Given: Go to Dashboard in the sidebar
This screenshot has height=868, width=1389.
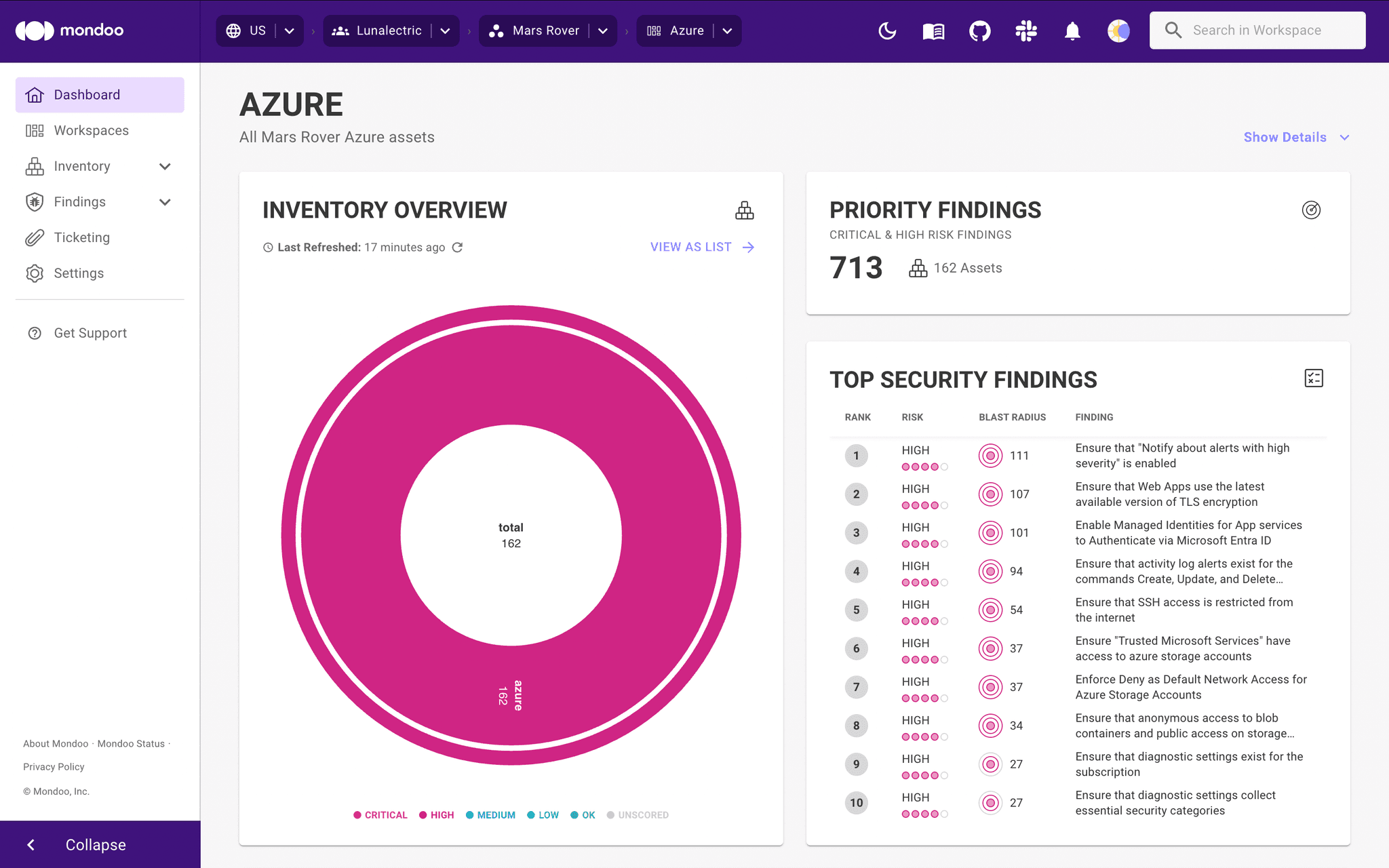Looking at the screenshot, I should coord(86,94).
